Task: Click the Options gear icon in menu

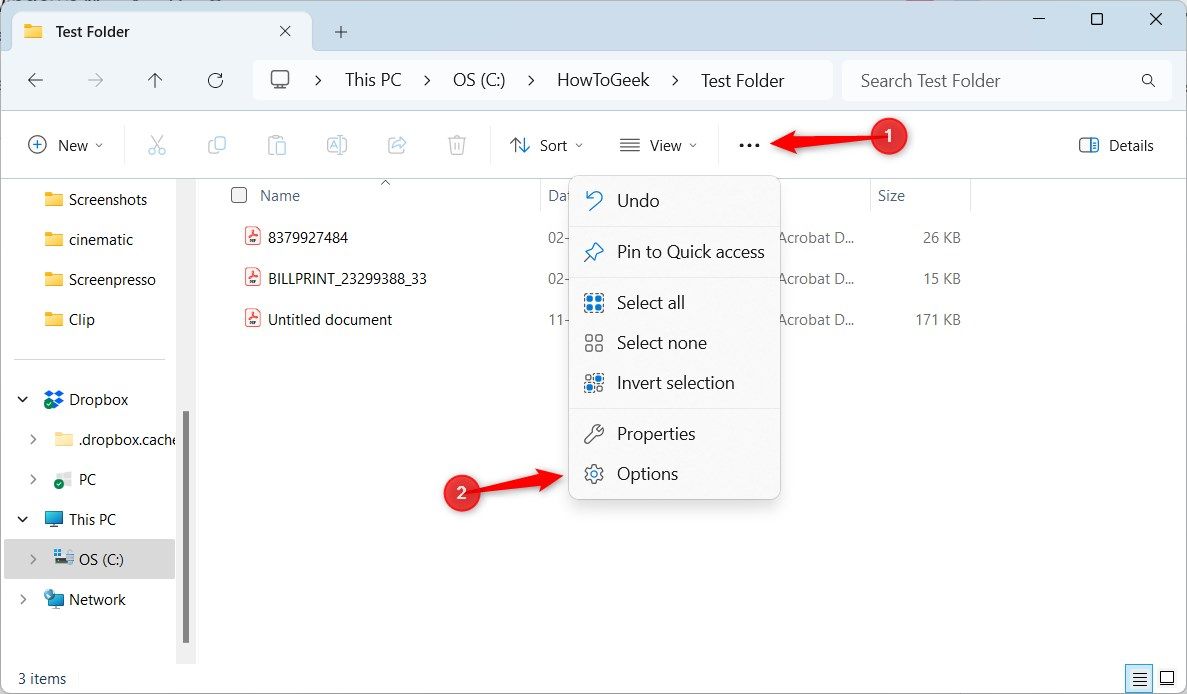Action: pyautogui.click(x=594, y=474)
